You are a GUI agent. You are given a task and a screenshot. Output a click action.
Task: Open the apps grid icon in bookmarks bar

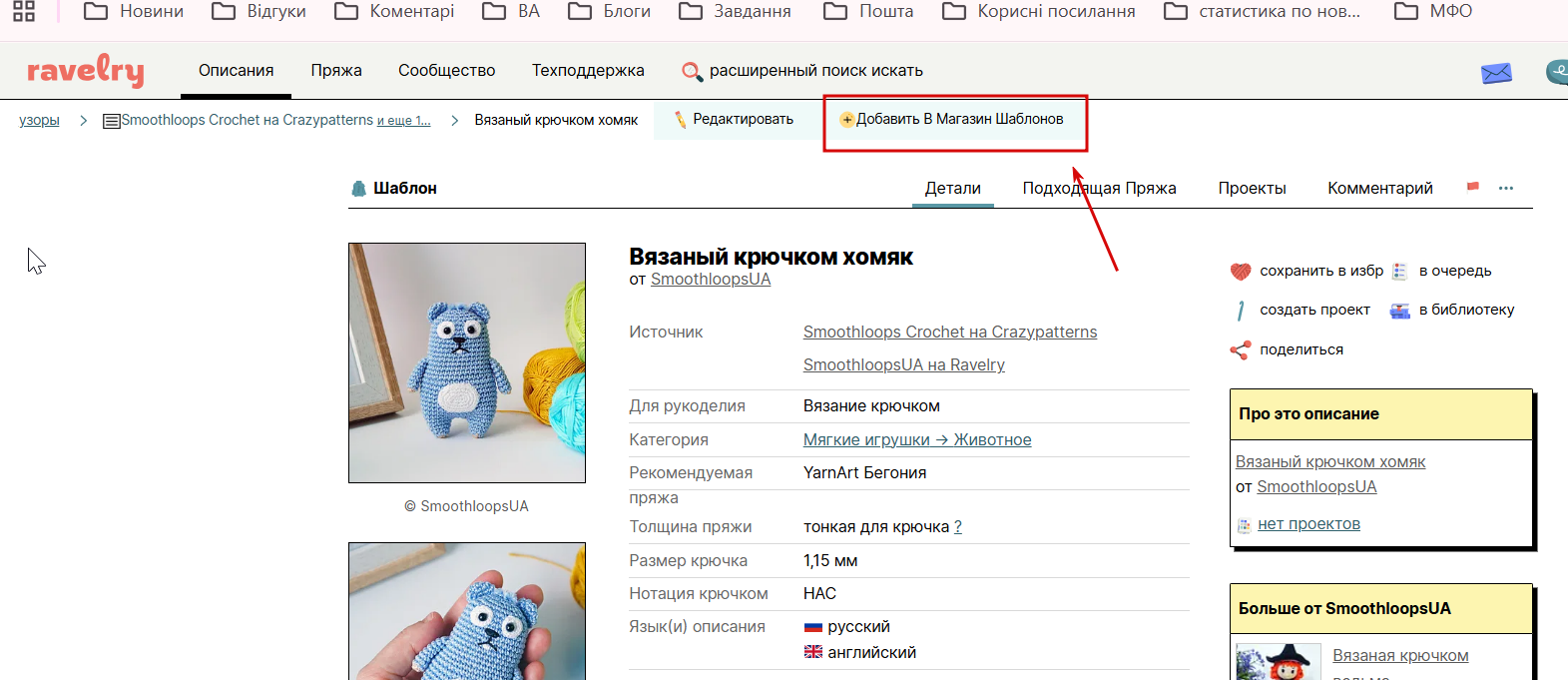coord(24,11)
